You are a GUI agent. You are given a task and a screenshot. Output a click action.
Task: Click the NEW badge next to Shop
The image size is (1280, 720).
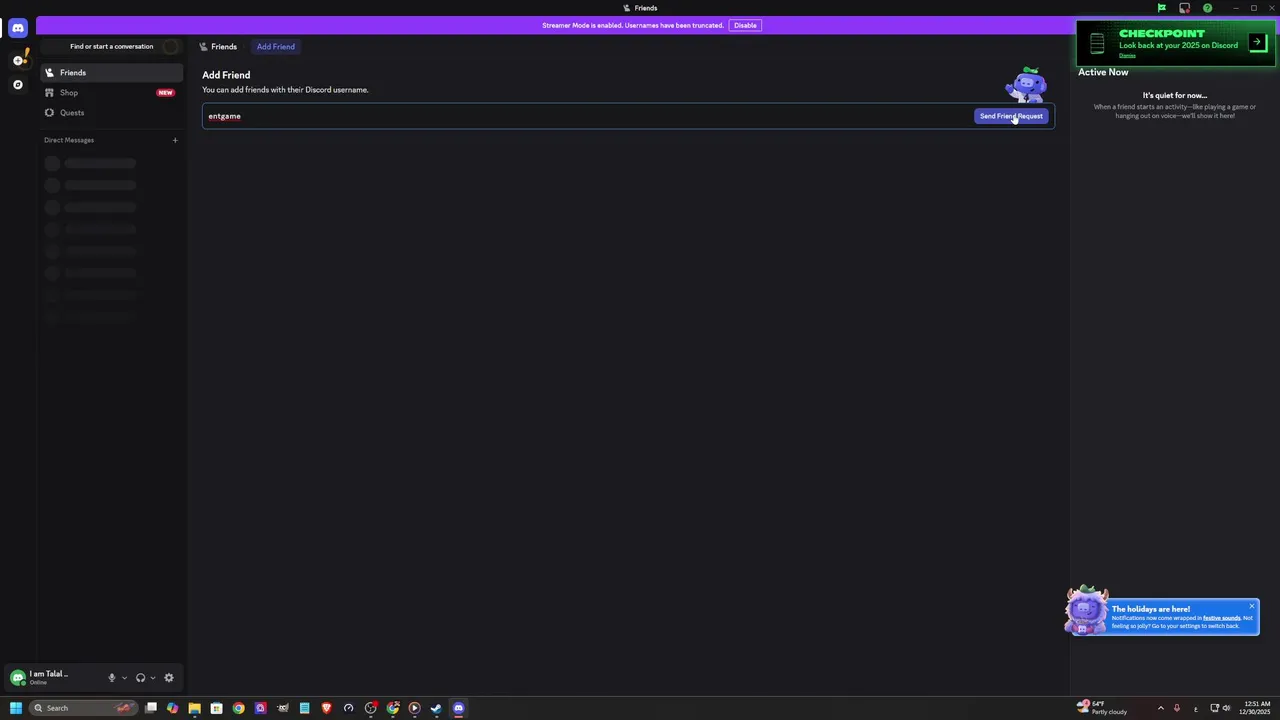coord(165,93)
